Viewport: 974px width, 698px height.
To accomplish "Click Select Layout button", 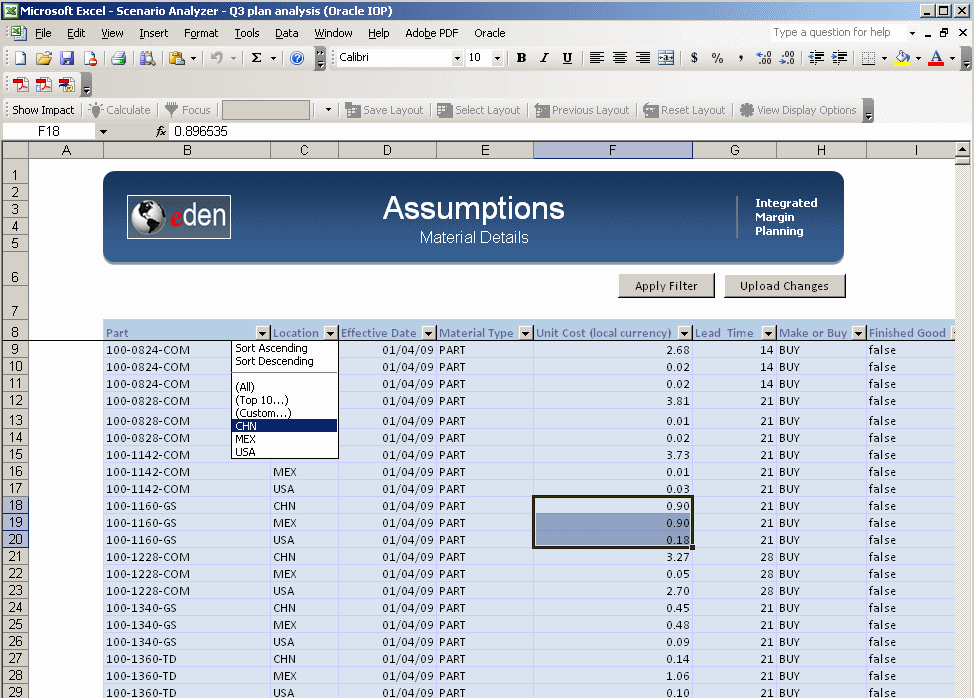I will tap(478, 110).
